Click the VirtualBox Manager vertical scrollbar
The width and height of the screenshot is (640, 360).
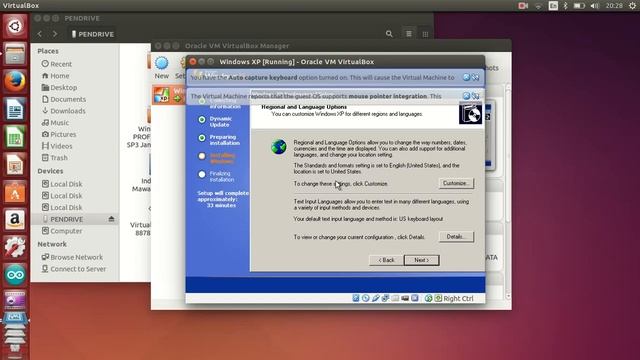click(x=508, y=192)
